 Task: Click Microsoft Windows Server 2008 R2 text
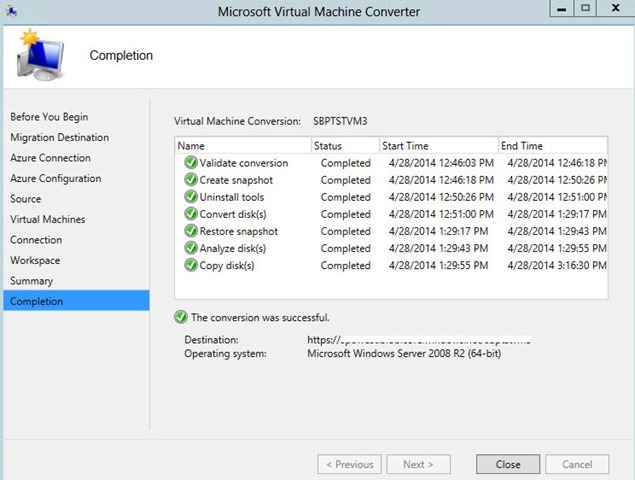tap(404, 353)
